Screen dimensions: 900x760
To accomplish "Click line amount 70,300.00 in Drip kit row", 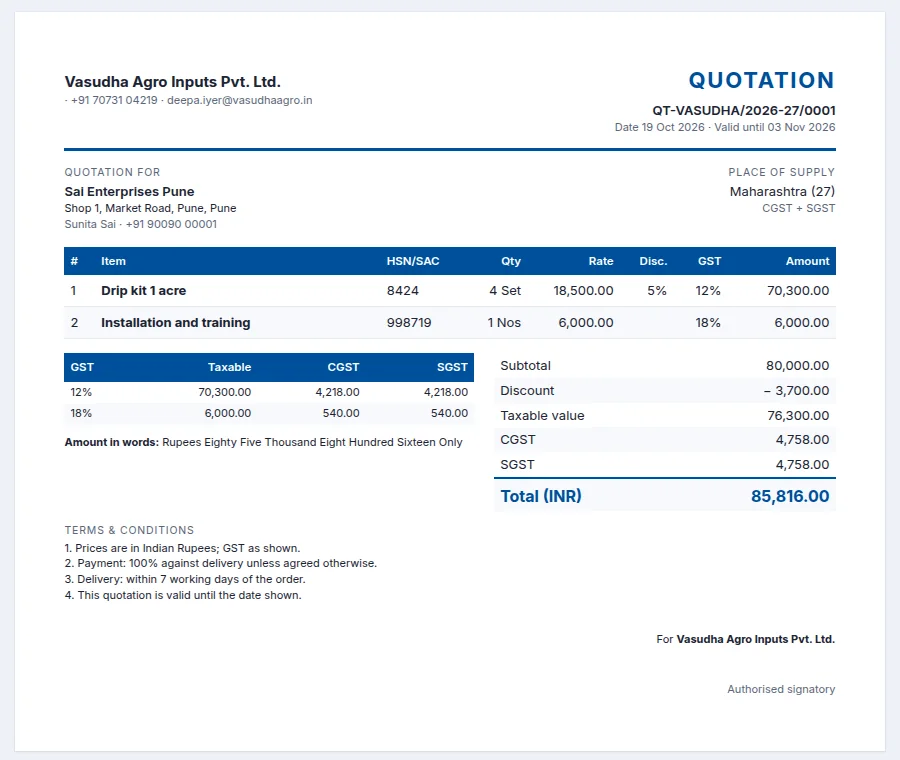I will (x=798, y=290).
